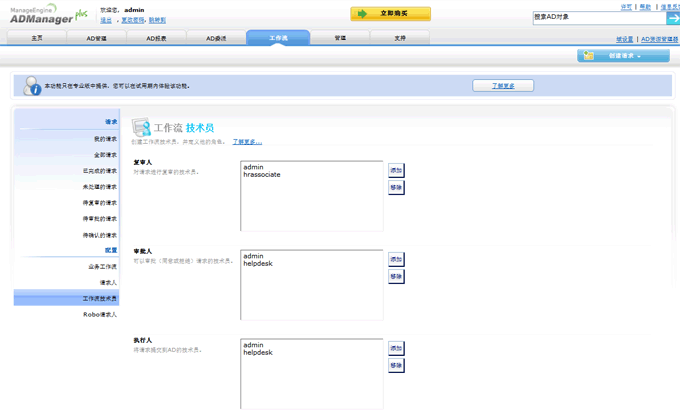Open 待复审的请求 in the sidebar
The width and height of the screenshot is (680, 414).
100,203
